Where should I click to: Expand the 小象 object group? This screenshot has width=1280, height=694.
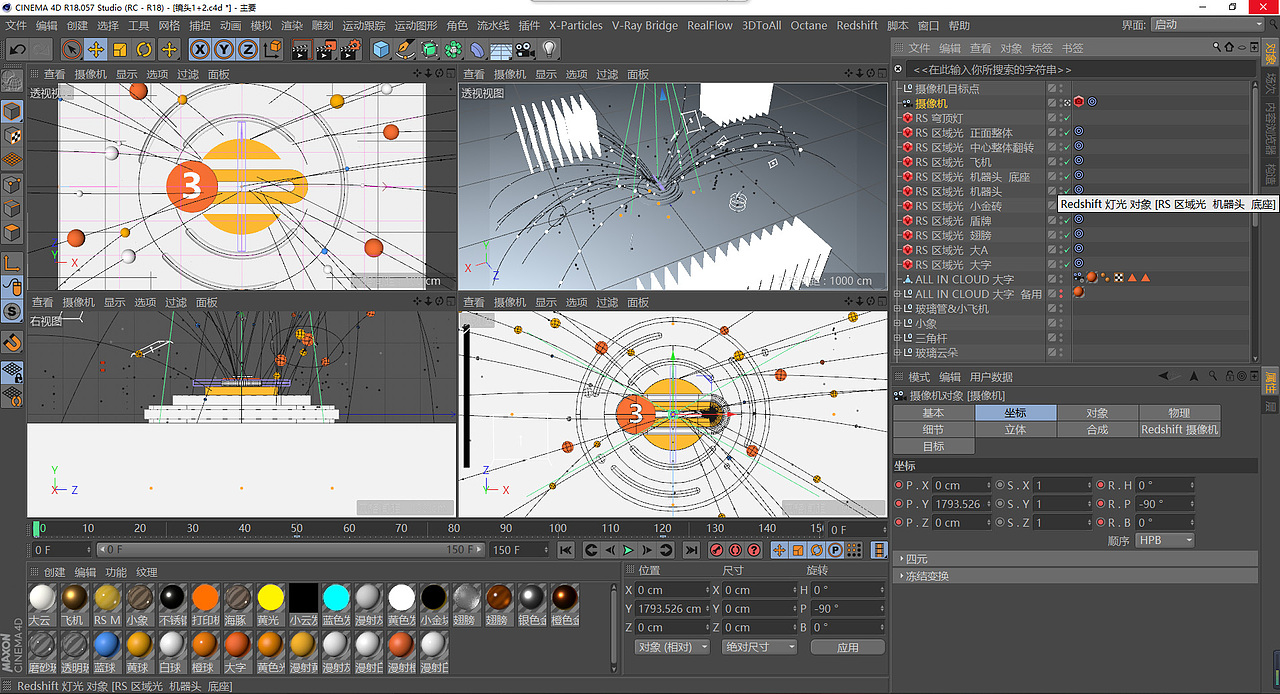[x=897, y=323]
